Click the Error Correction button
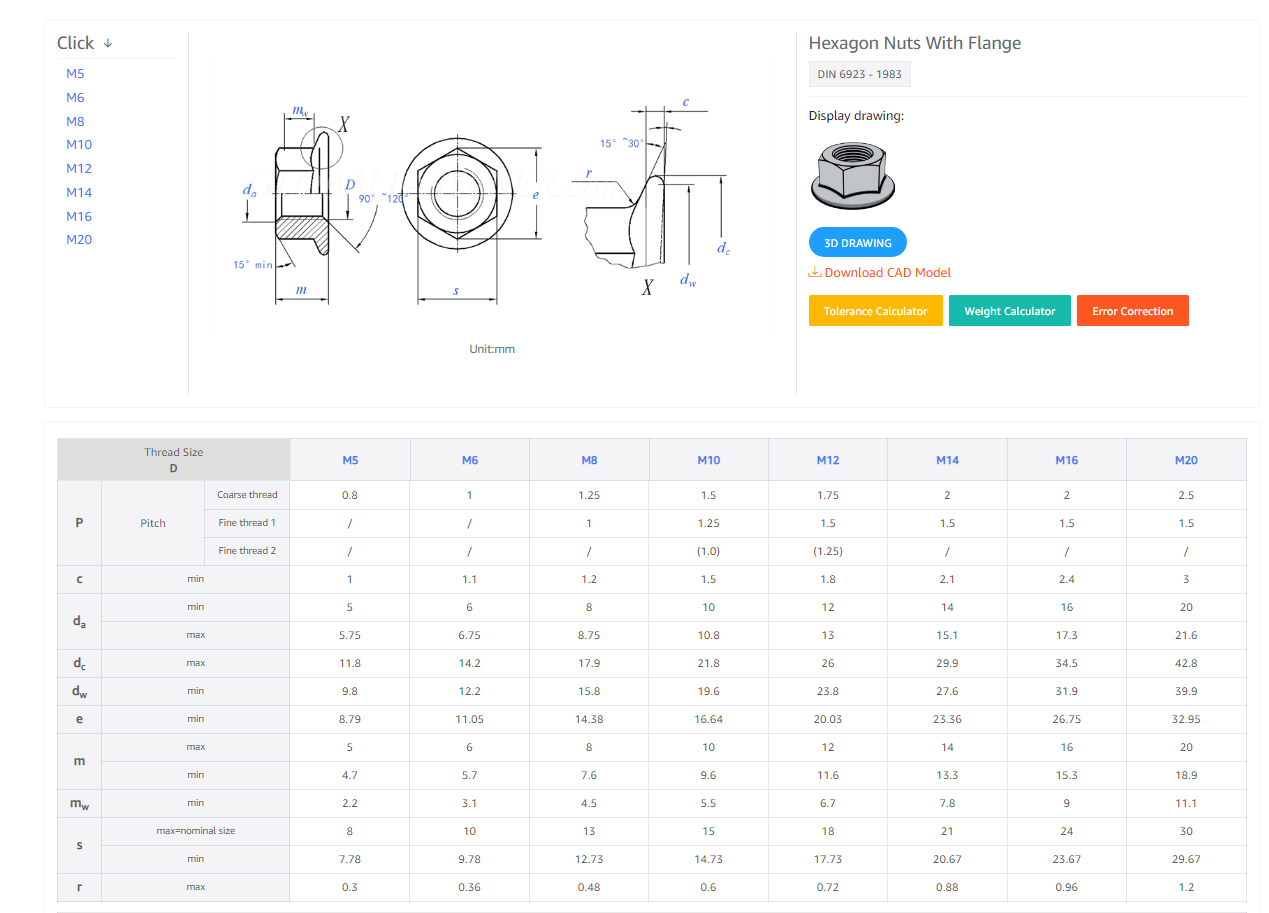The height and width of the screenshot is (913, 1269). tap(1132, 311)
